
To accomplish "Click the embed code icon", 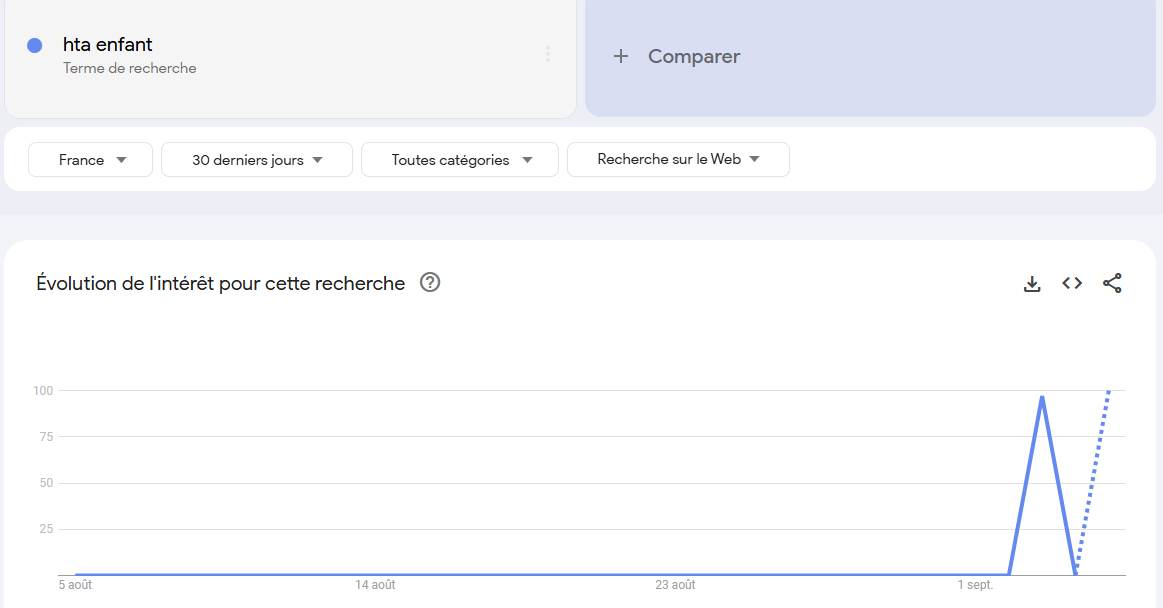I will coord(1072,284).
